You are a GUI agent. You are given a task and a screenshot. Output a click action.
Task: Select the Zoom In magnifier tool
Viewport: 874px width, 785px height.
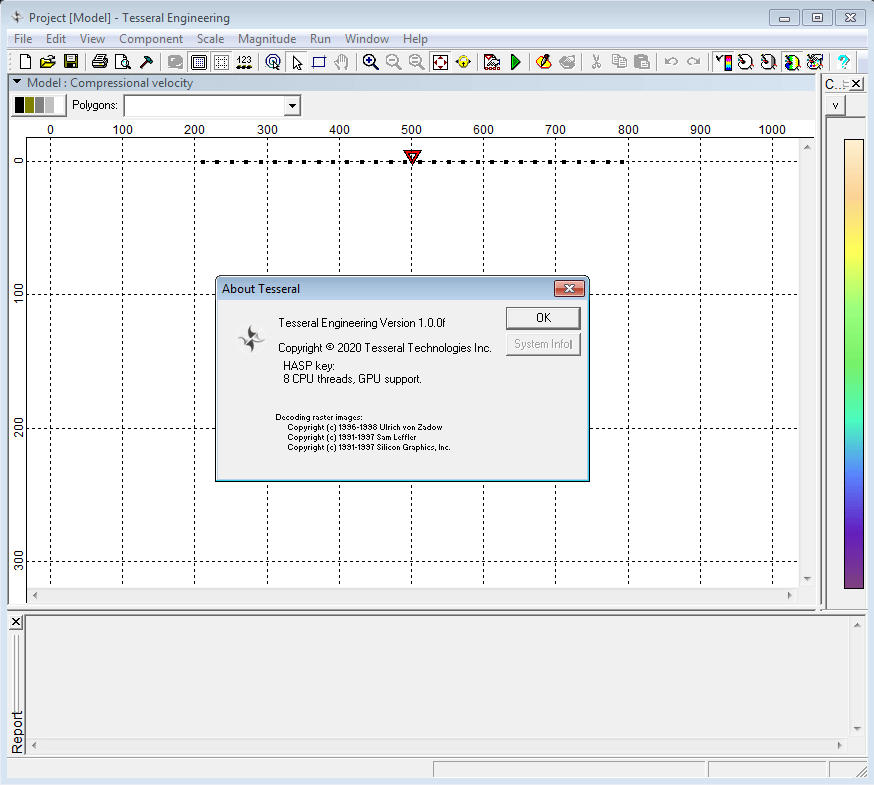pos(370,62)
